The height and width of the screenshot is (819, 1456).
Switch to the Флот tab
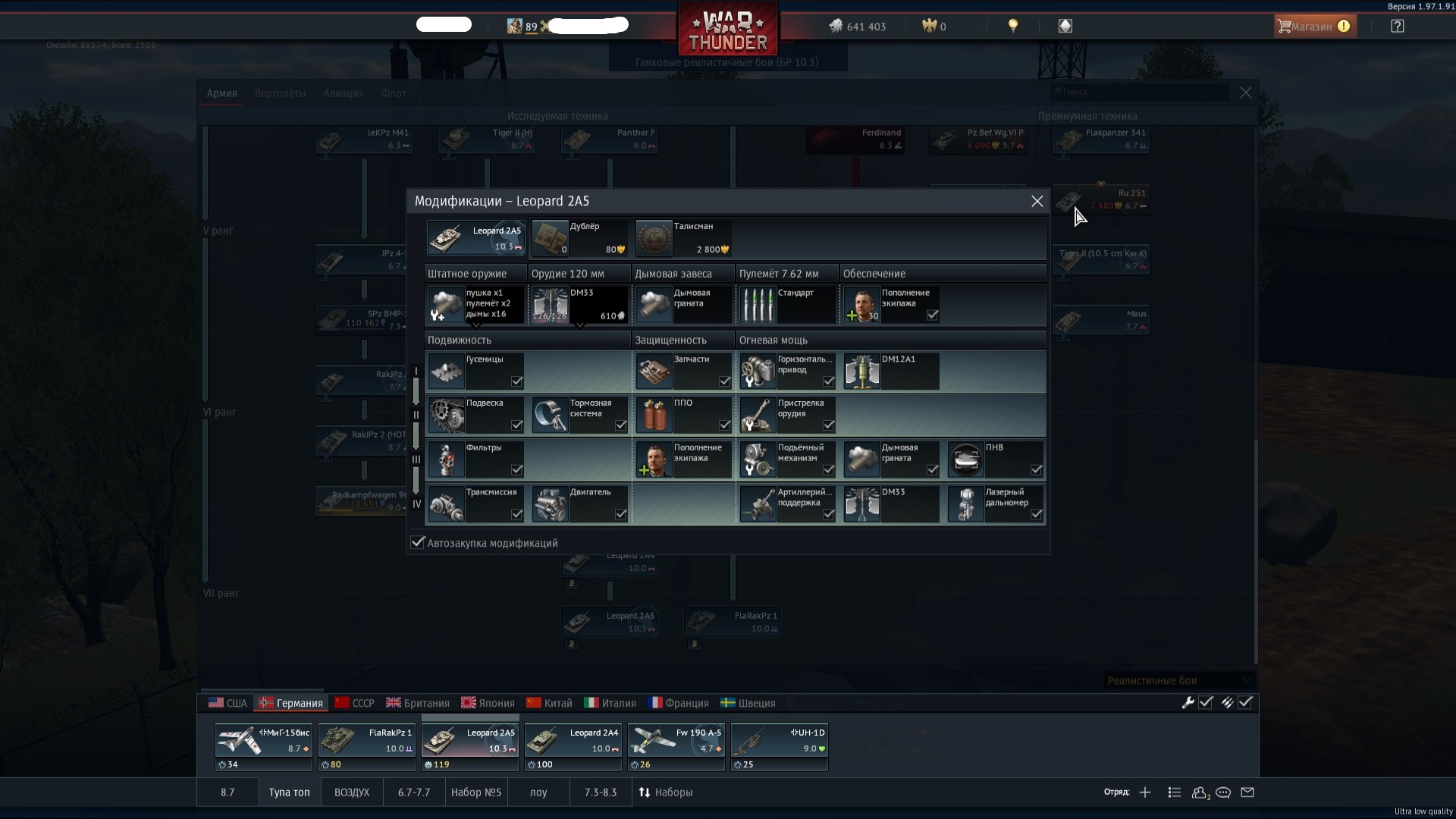(394, 93)
